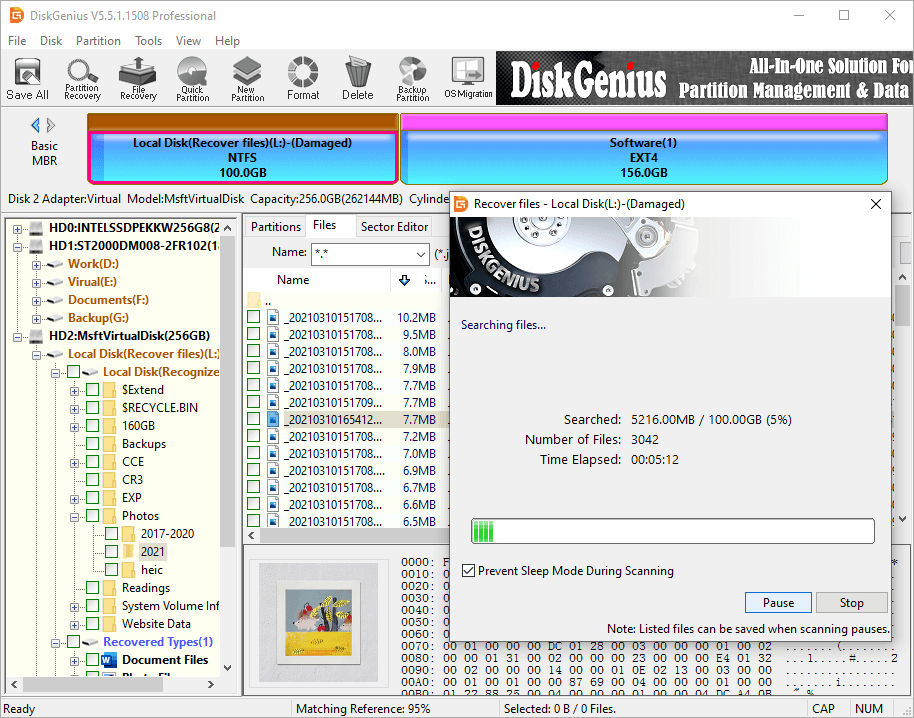
Task: Expand the HD0 disk tree node
Action: pos(17,229)
